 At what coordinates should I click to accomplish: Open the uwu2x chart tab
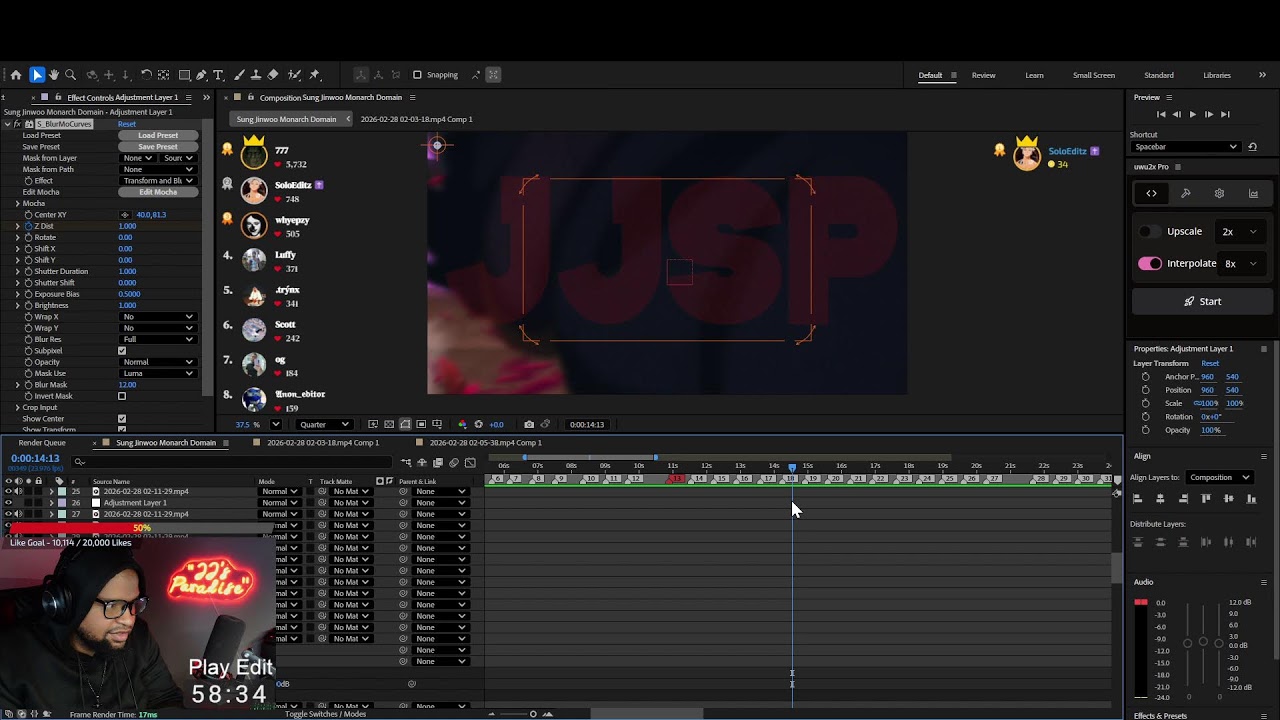1253,193
